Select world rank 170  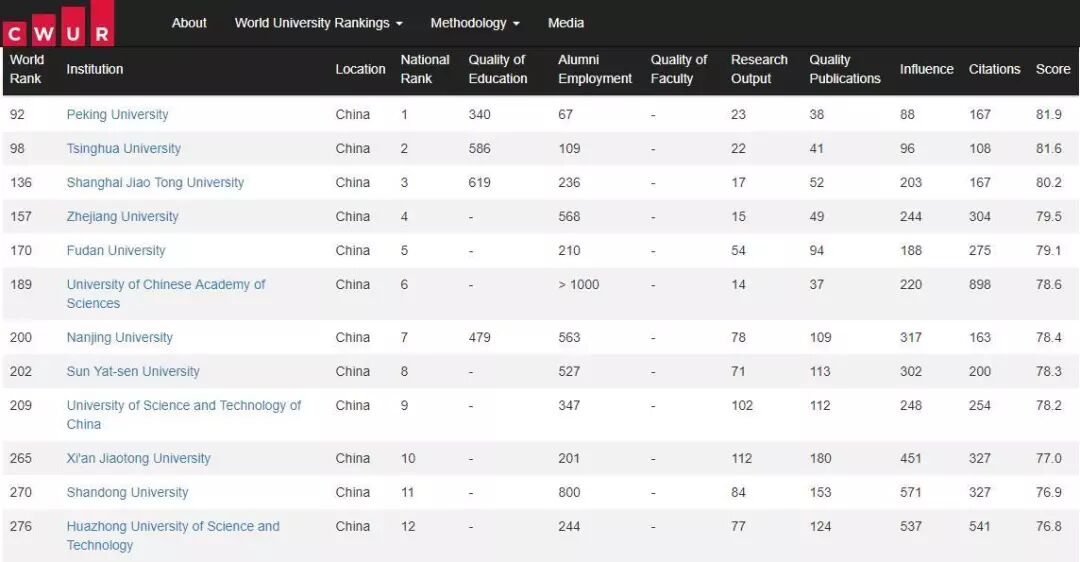21,250
